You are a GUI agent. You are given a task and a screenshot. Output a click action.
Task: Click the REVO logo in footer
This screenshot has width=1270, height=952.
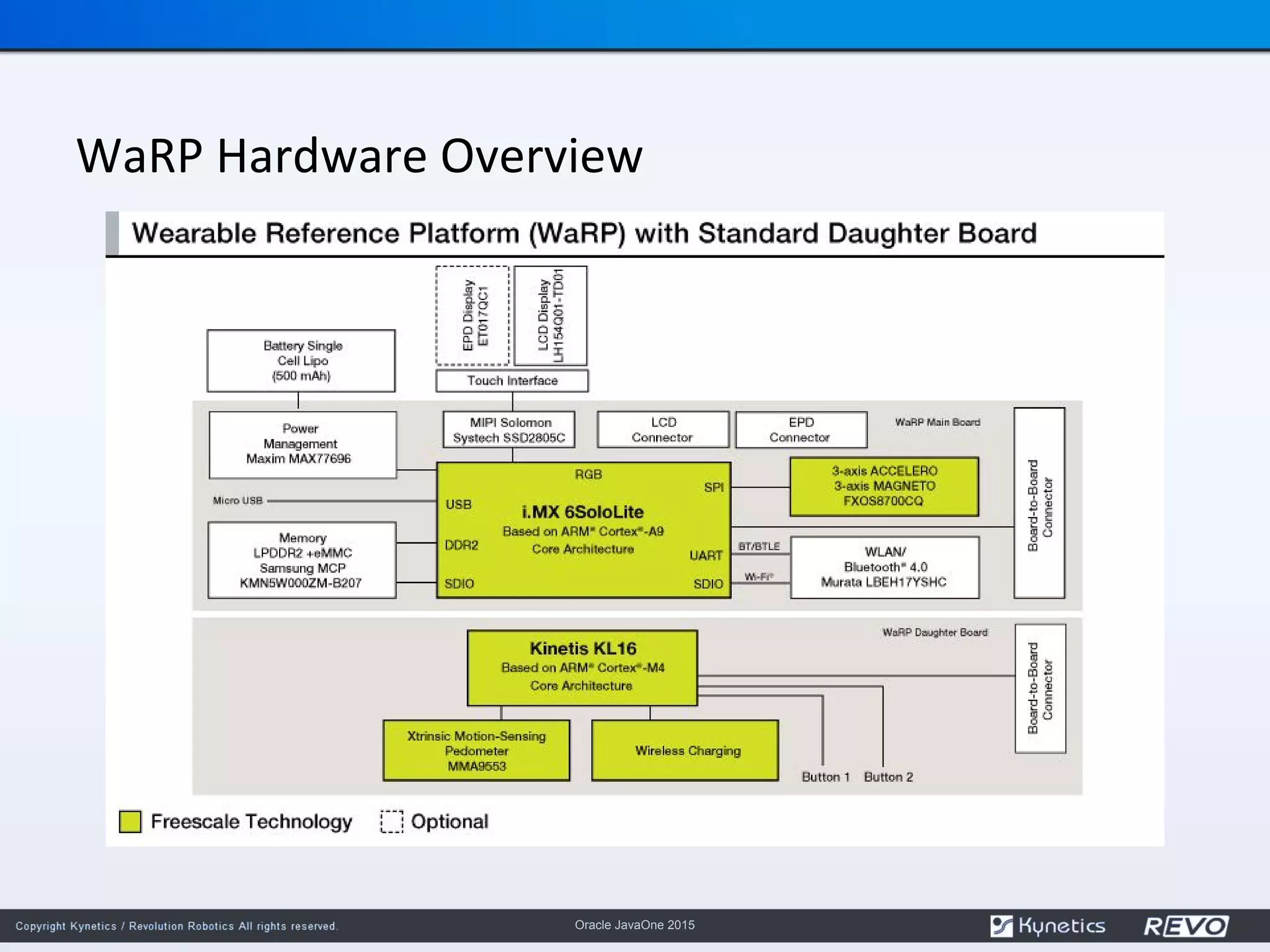[1186, 926]
